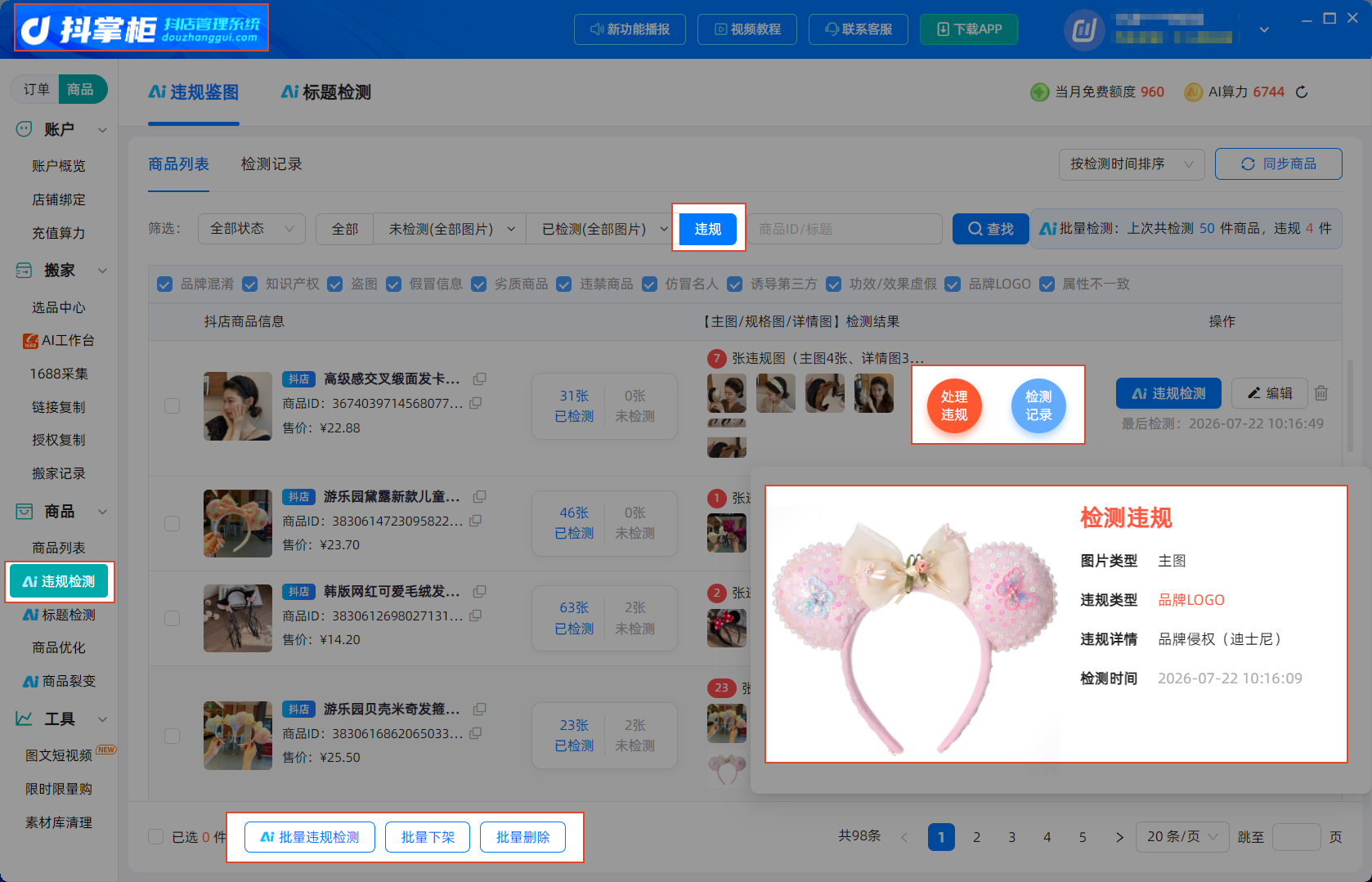
Task: Click the 批量下架 button
Action: (x=428, y=837)
